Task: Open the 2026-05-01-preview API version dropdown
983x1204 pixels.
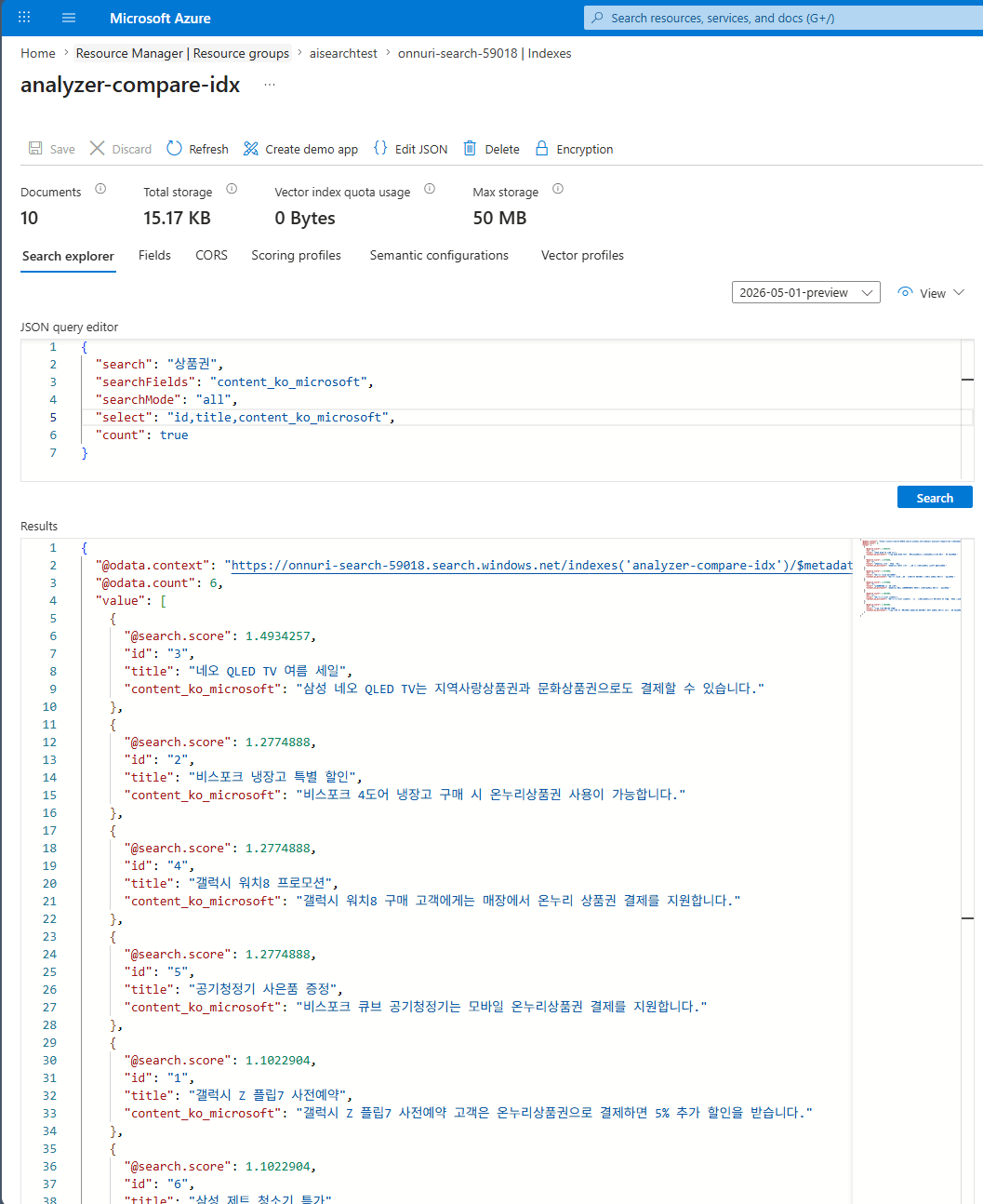Action: coord(805,292)
